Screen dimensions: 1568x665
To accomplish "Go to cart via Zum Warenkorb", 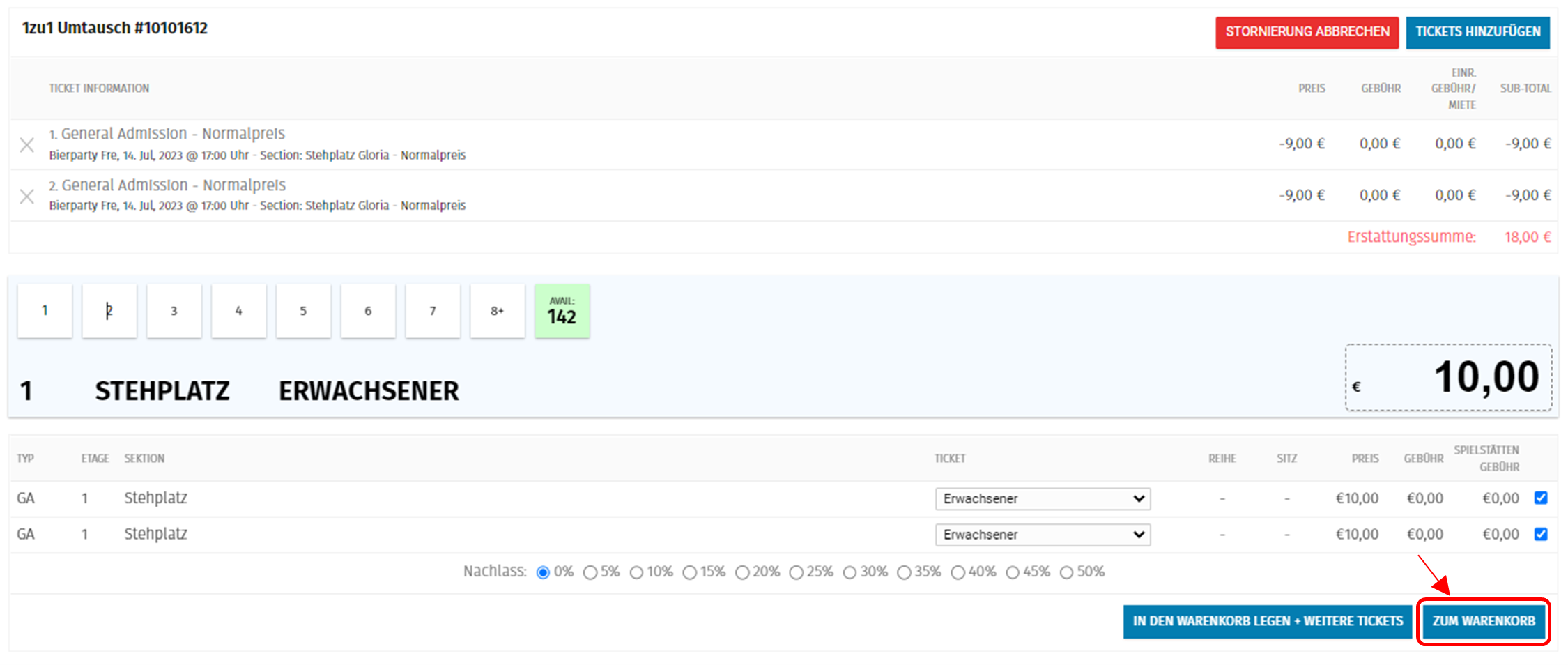I will tap(1484, 621).
